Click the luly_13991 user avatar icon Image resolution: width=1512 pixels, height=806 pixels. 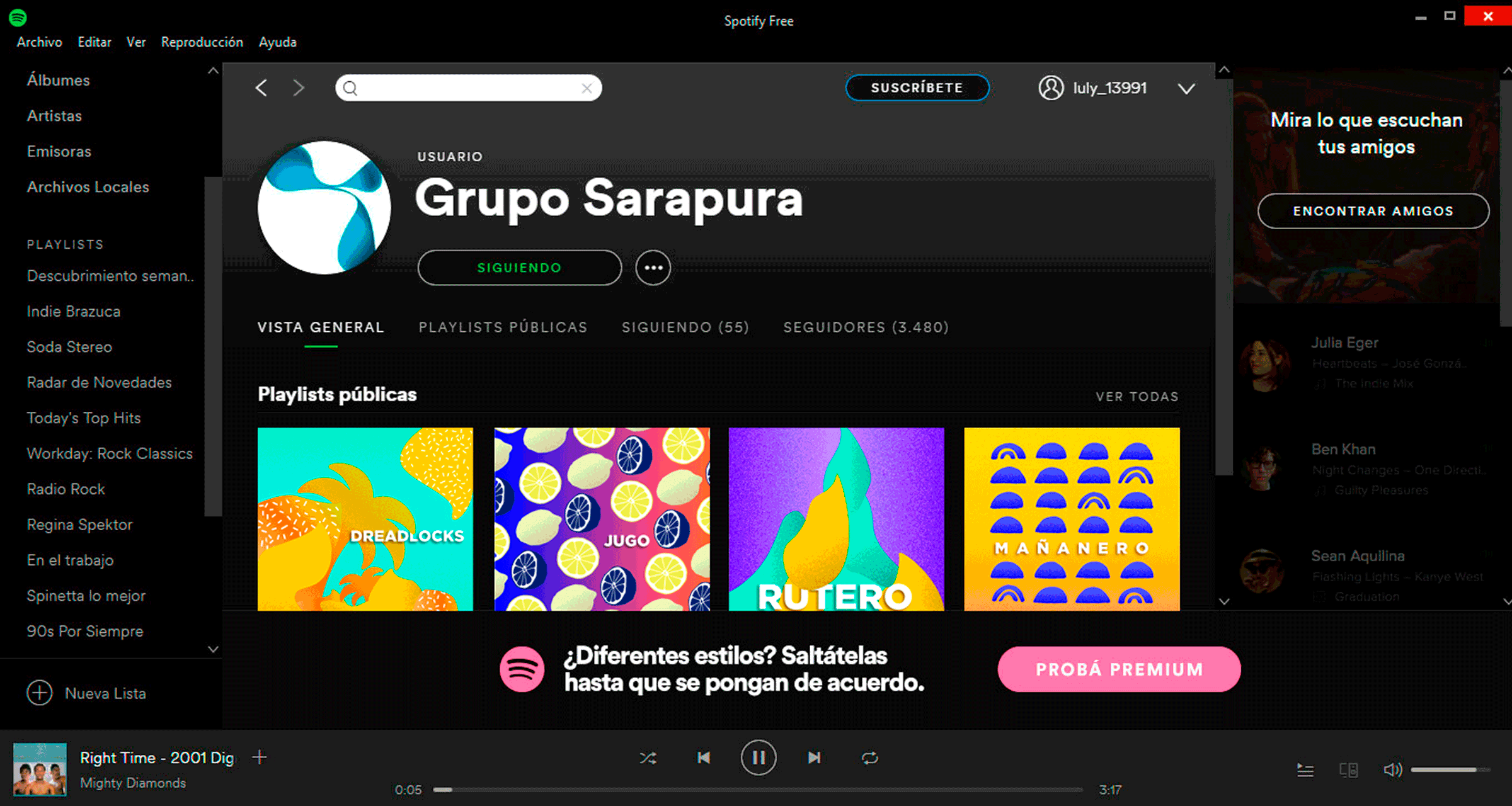click(1051, 88)
